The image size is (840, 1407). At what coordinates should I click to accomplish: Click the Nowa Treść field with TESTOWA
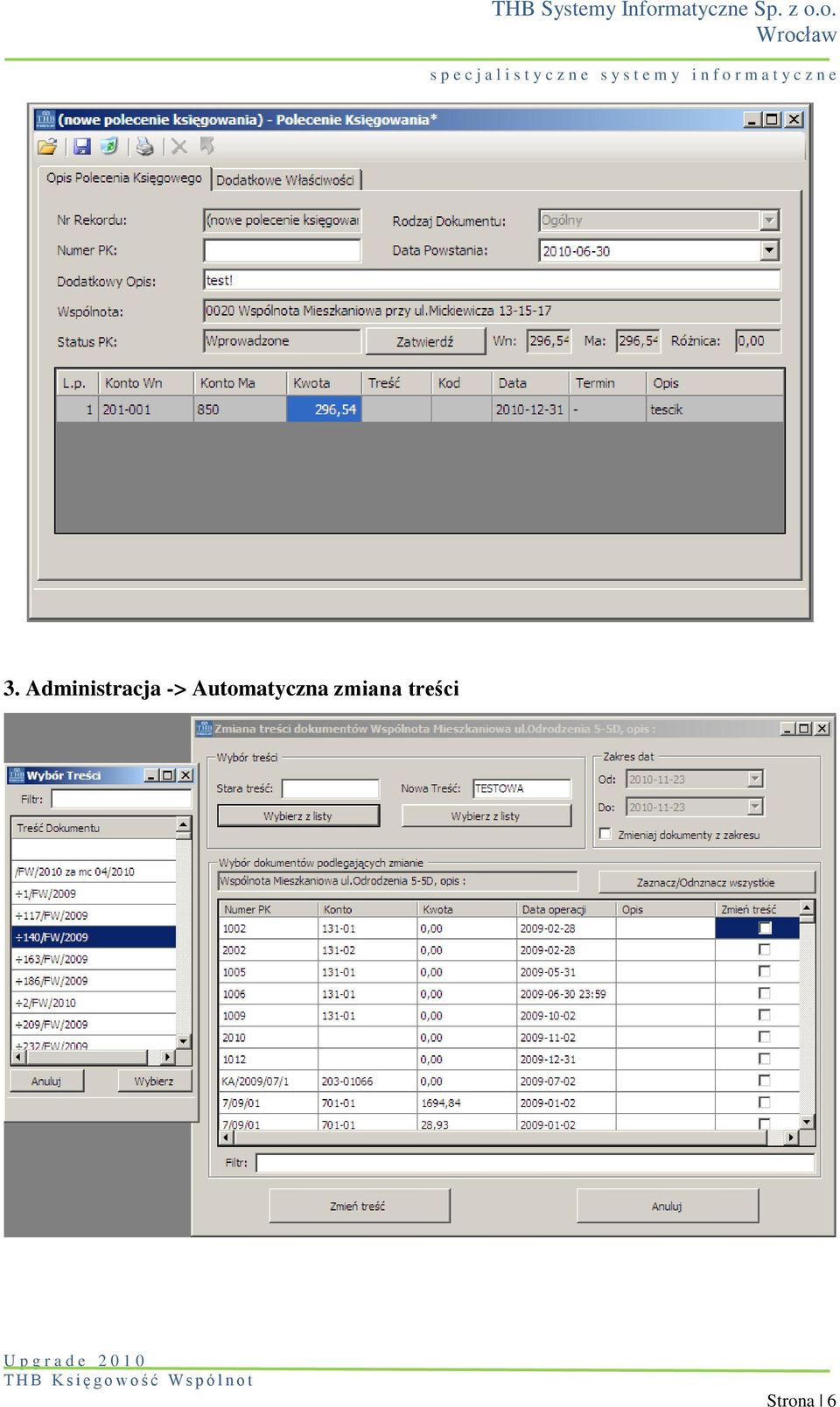521,788
